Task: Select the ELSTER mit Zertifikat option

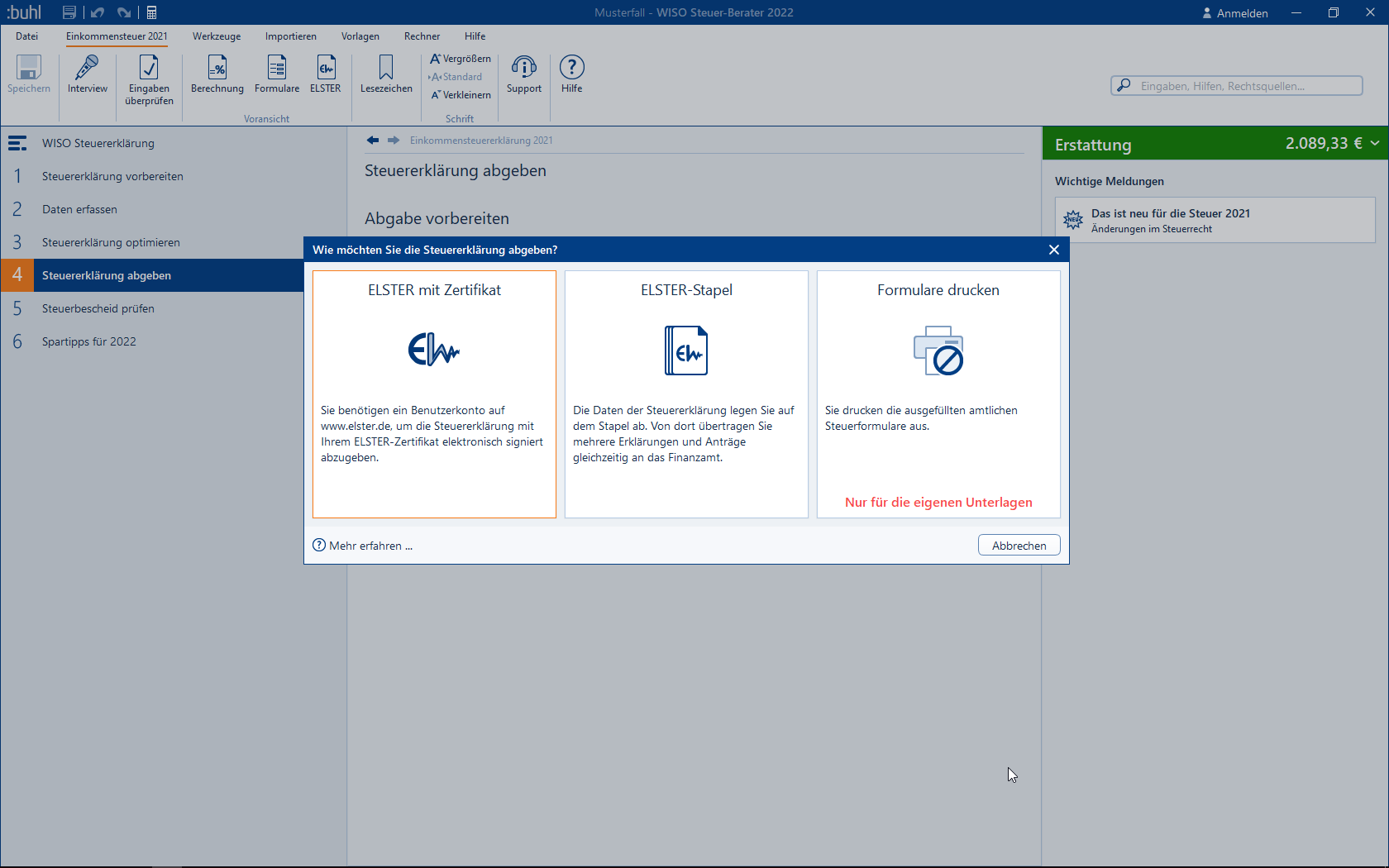Action: 434,394
